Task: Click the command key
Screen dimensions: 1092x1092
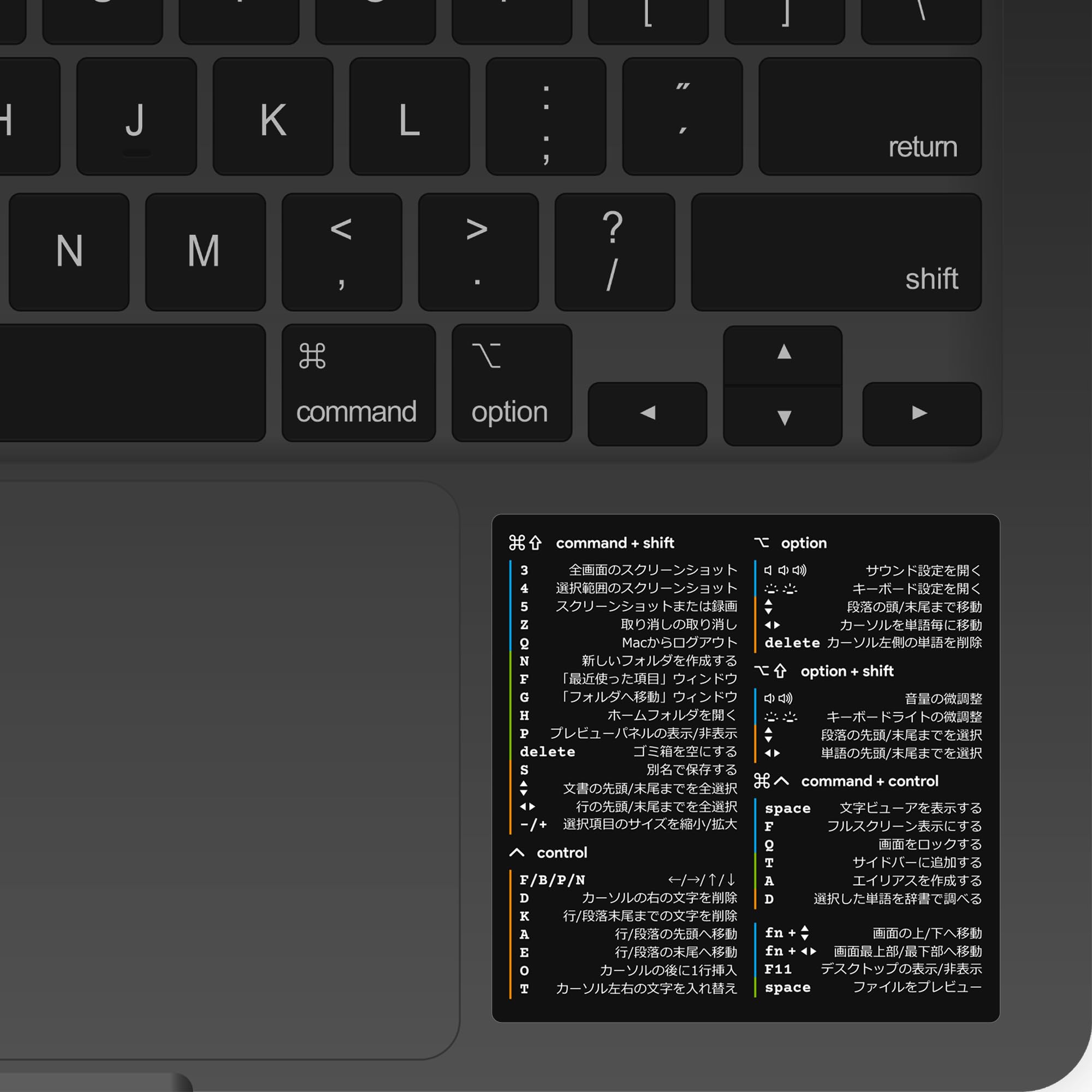Action: pos(358,383)
